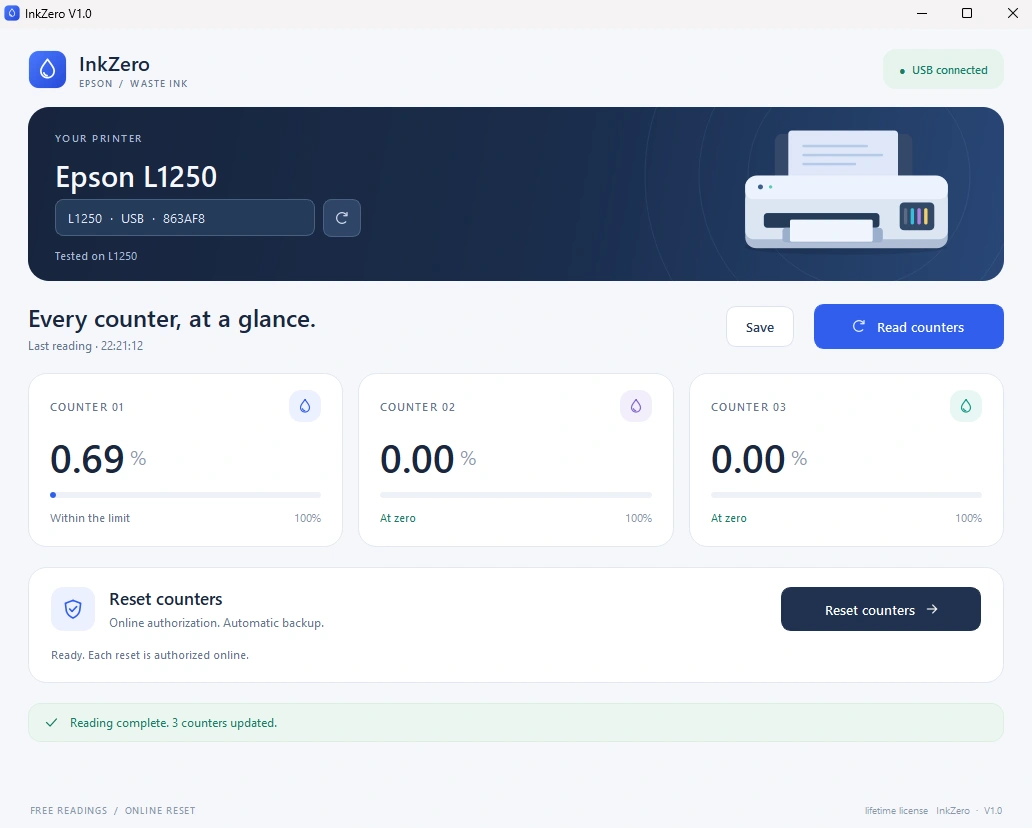Click the 'EPSON / WASTE INK' subtitle
The image size is (1032, 828).
[134, 84]
